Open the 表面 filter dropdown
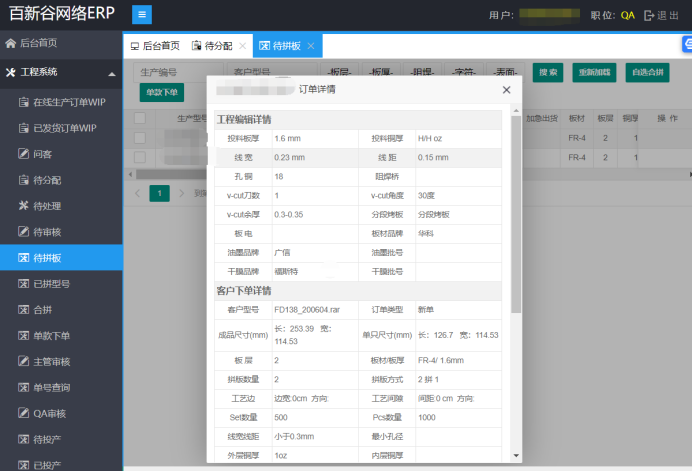 click(504, 72)
